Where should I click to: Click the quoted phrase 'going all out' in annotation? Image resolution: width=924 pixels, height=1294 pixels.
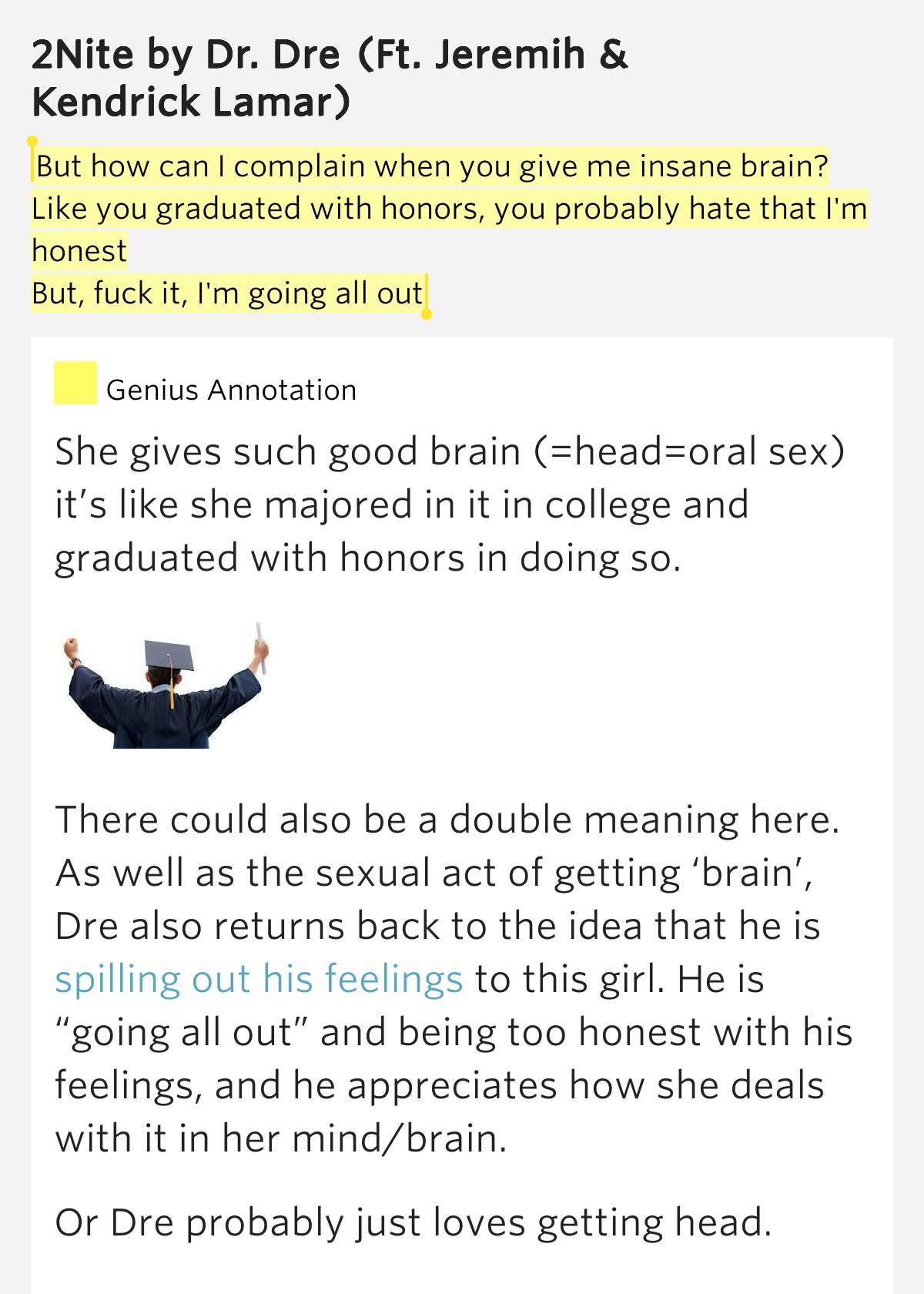182,1033
